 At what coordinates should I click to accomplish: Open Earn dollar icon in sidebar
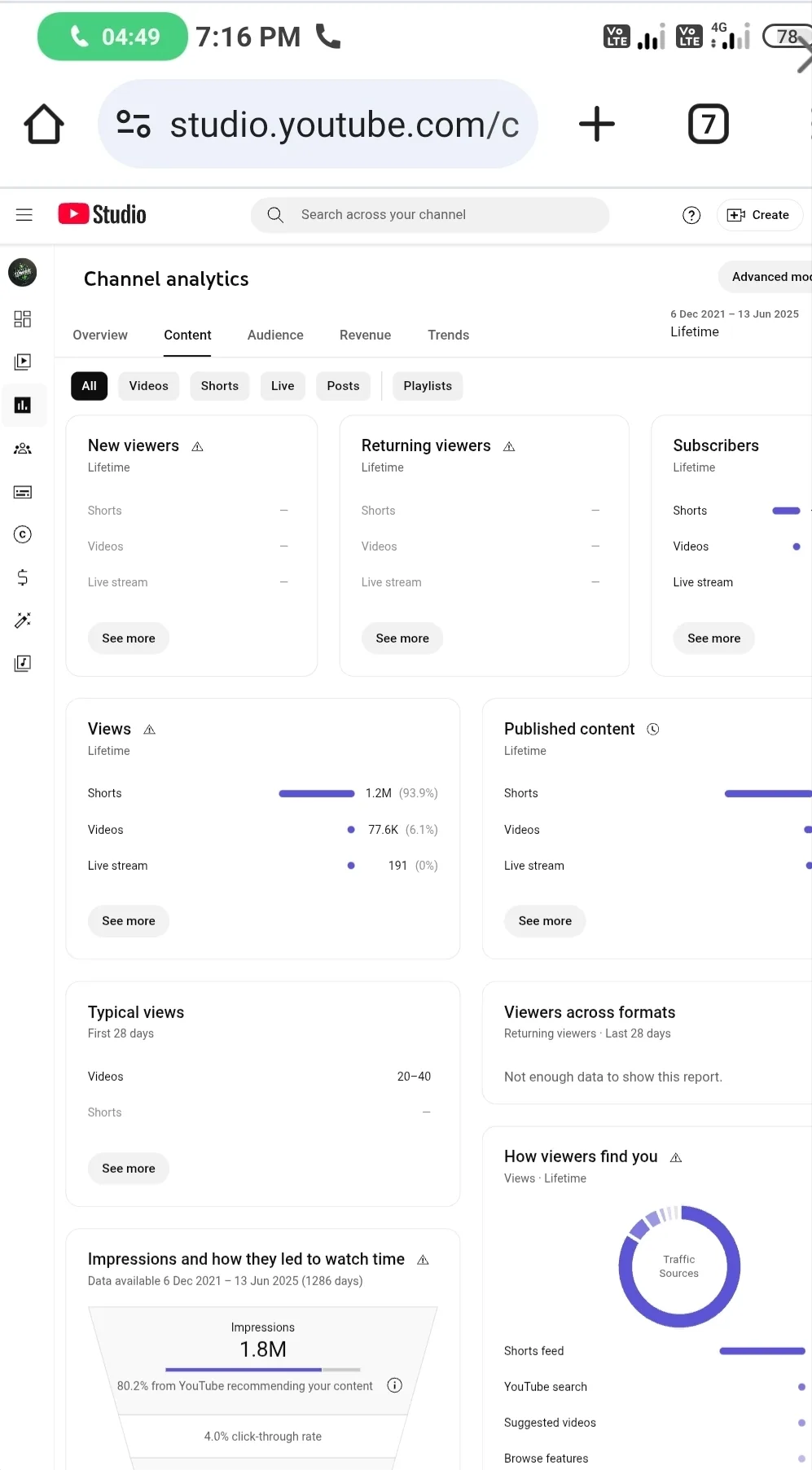[23, 577]
